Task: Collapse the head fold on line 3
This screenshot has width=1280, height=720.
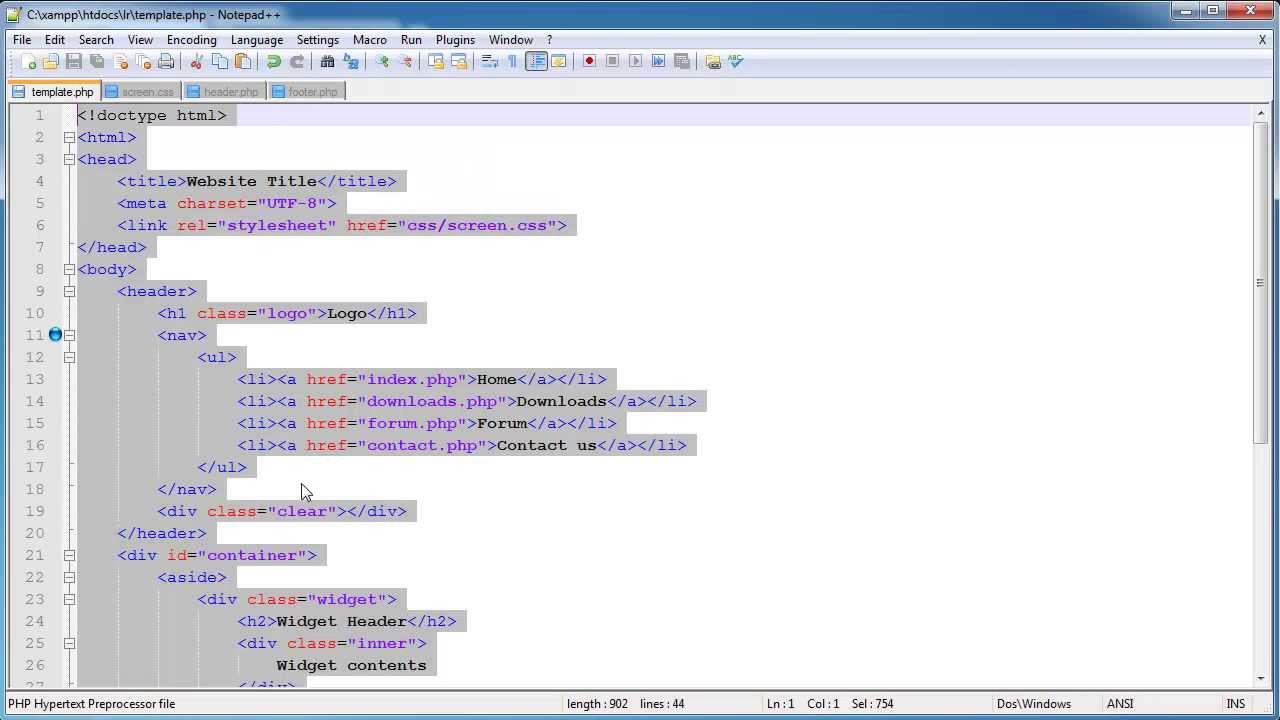Action: 69,159
